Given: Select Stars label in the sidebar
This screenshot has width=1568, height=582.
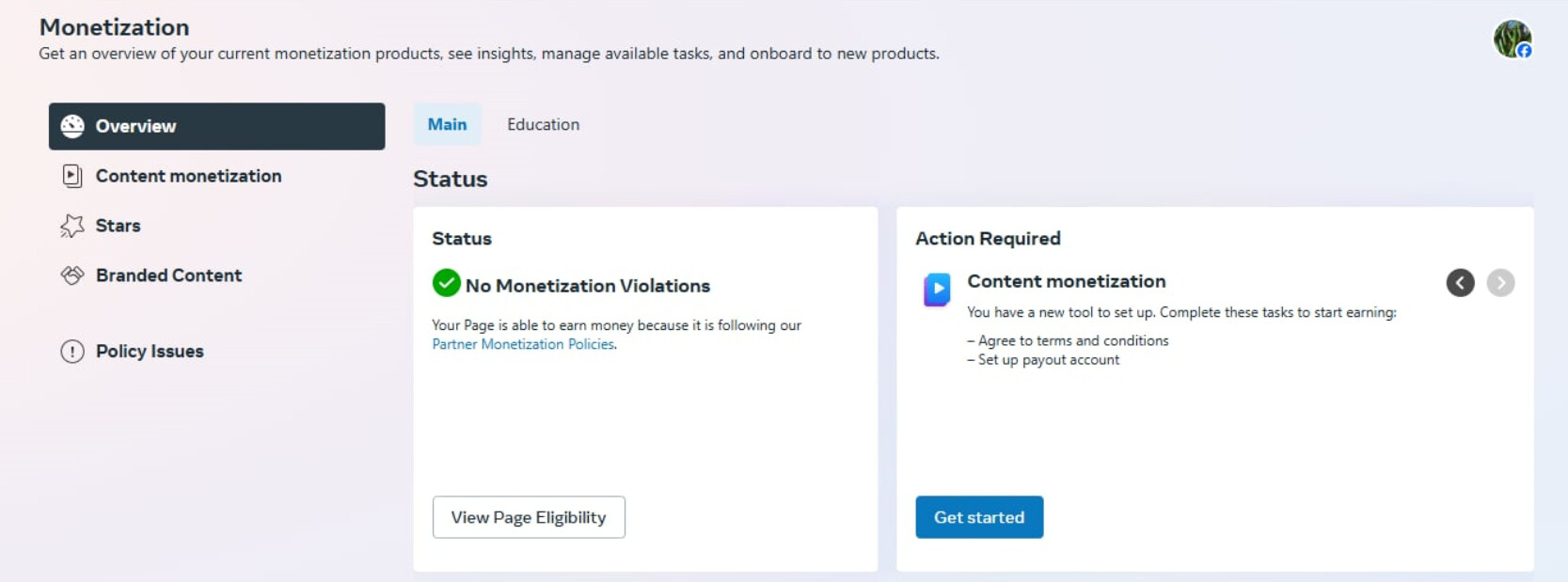Looking at the screenshot, I should [x=118, y=226].
